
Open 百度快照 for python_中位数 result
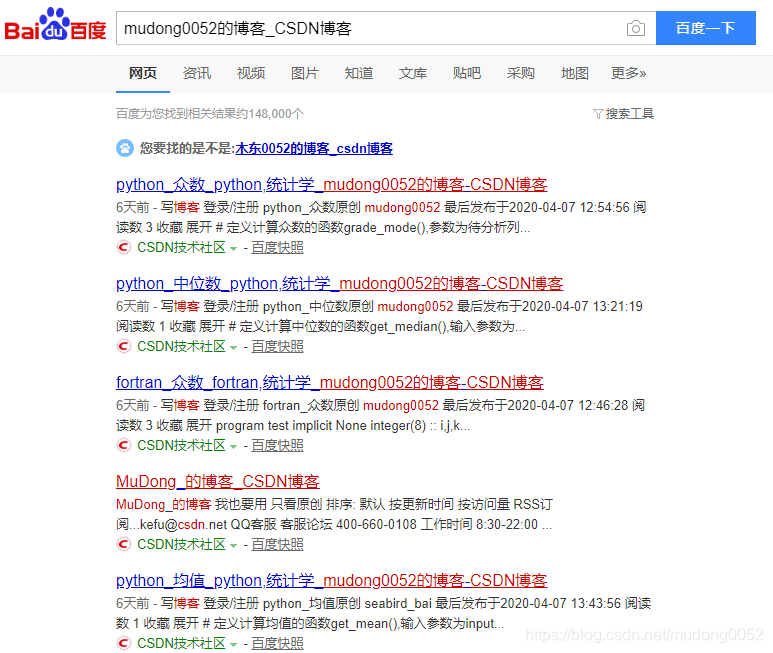click(278, 346)
